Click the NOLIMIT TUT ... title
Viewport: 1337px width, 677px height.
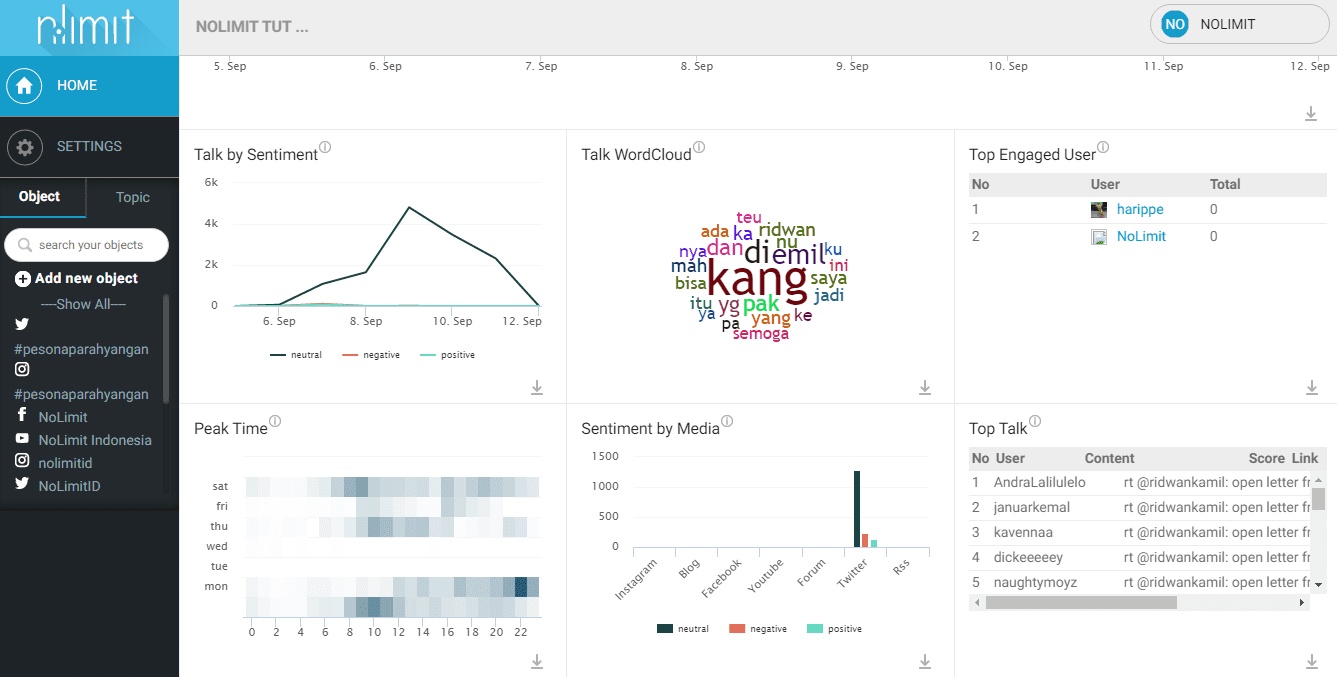click(x=252, y=27)
